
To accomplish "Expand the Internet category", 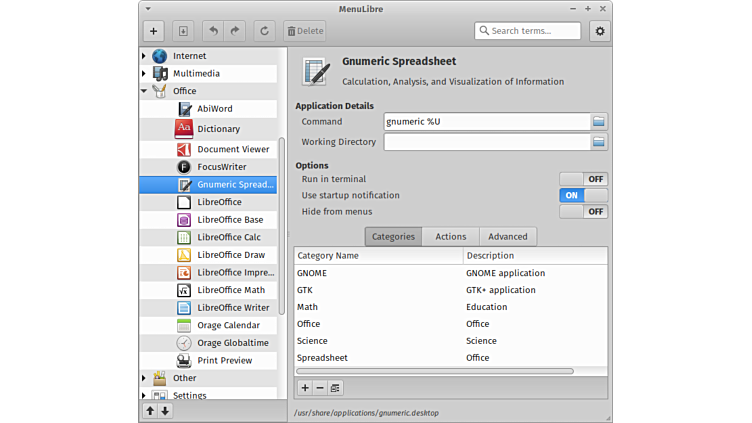I will 144,56.
